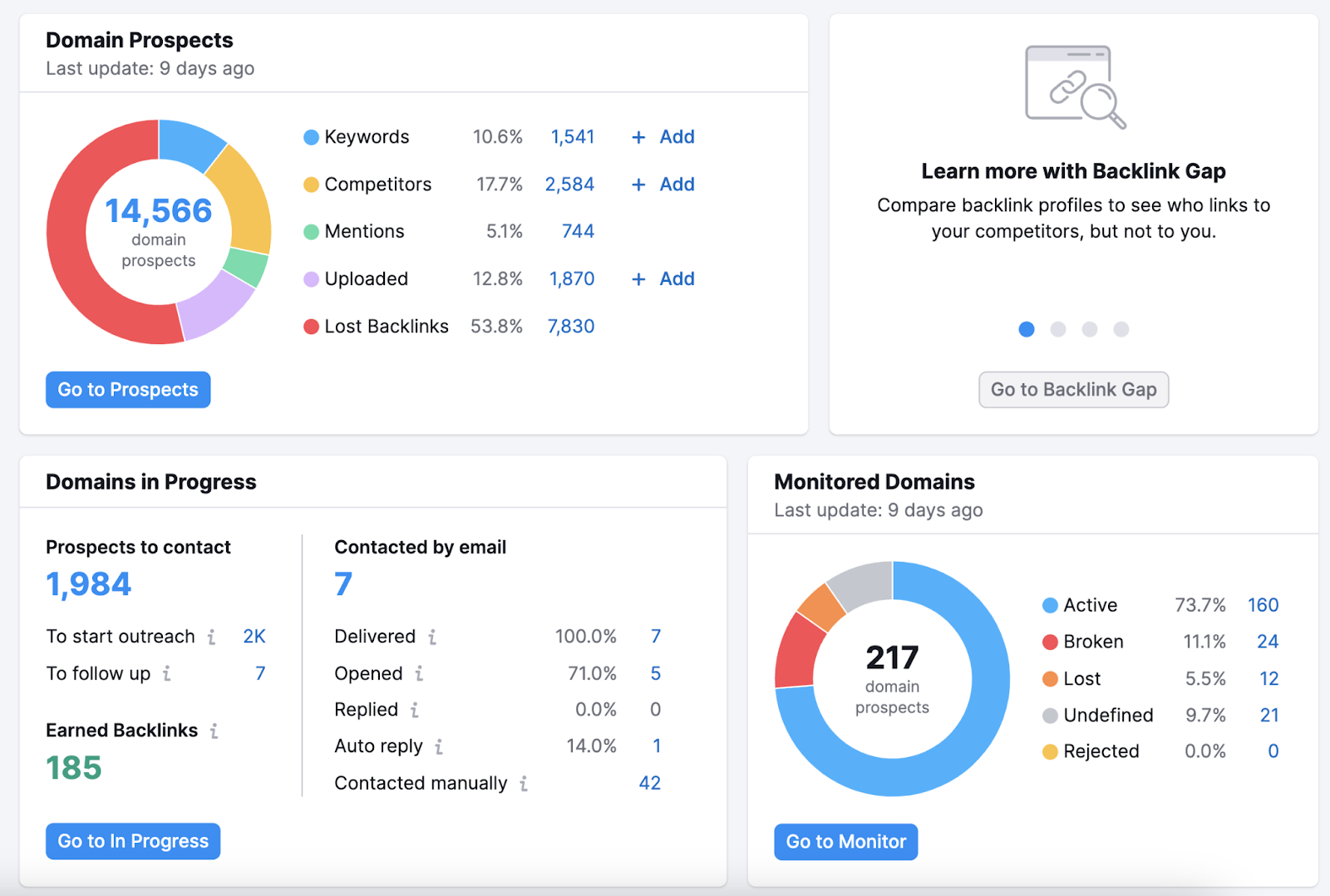Click the info icon beside "To follow up"

(167, 674)
